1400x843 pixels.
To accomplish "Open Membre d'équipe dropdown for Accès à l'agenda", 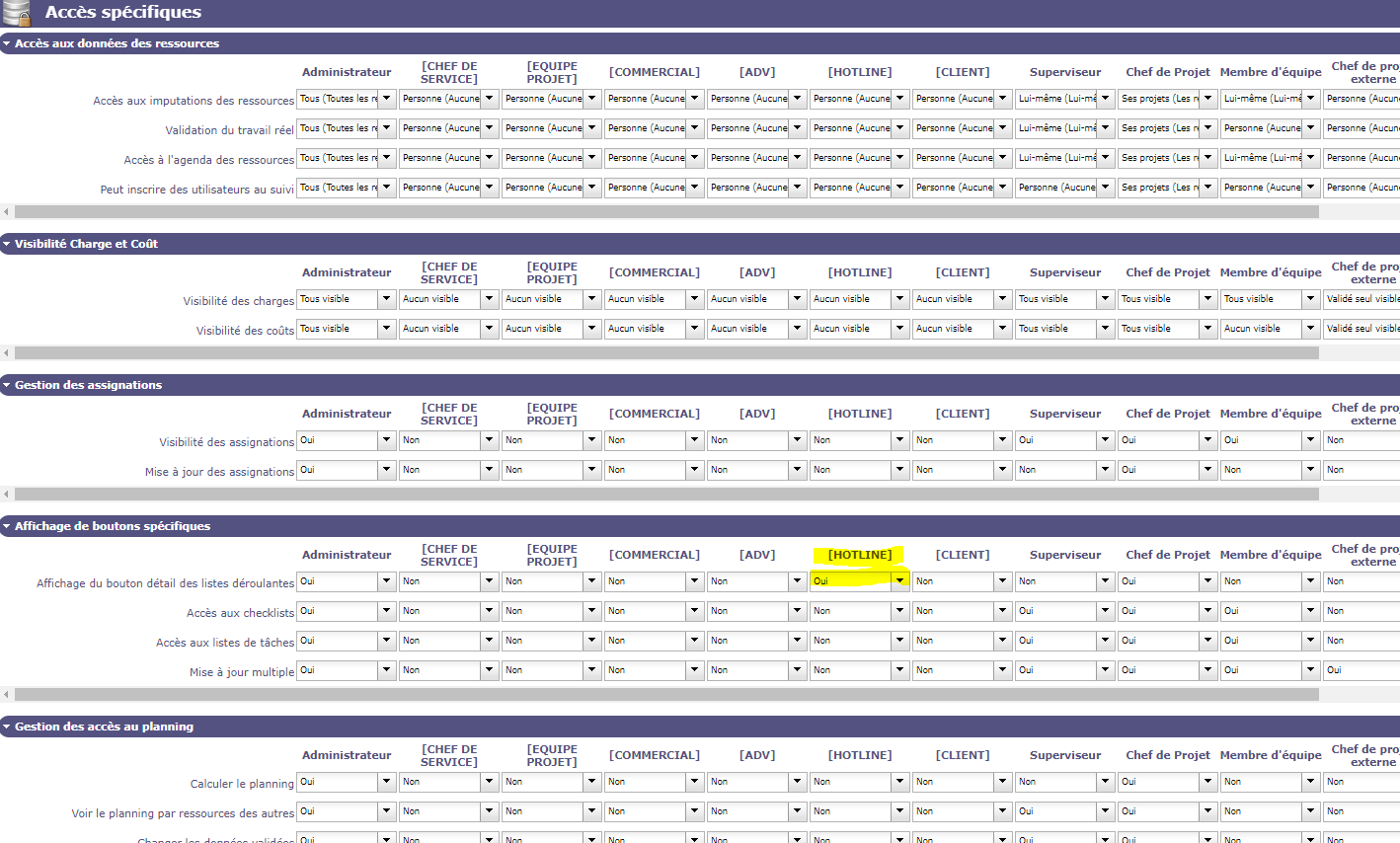I will (1310, 158).
